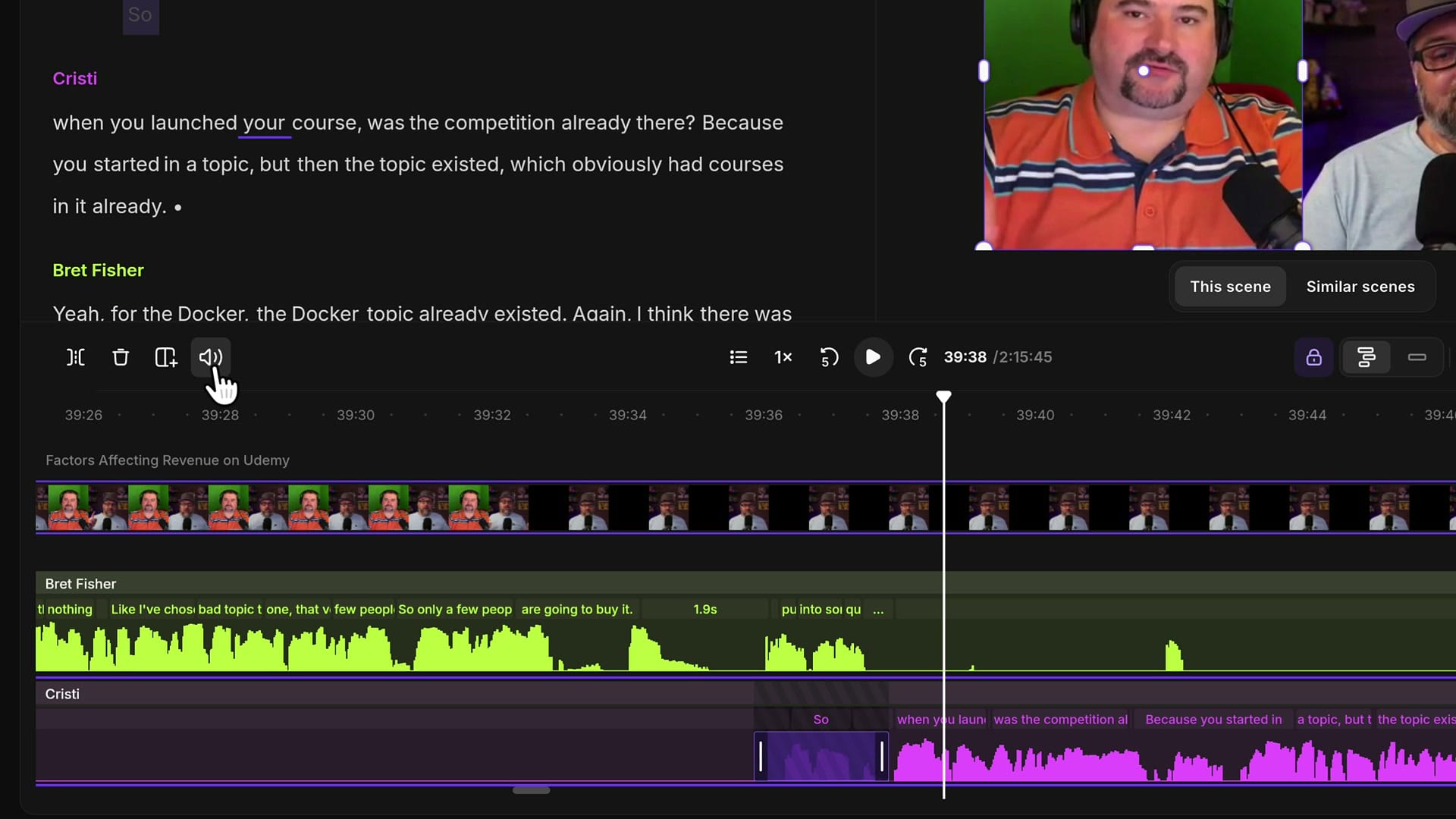1456x819 pixels.
Task: Click the underlined word 'your' in transcript
Action: click(264, 123)
